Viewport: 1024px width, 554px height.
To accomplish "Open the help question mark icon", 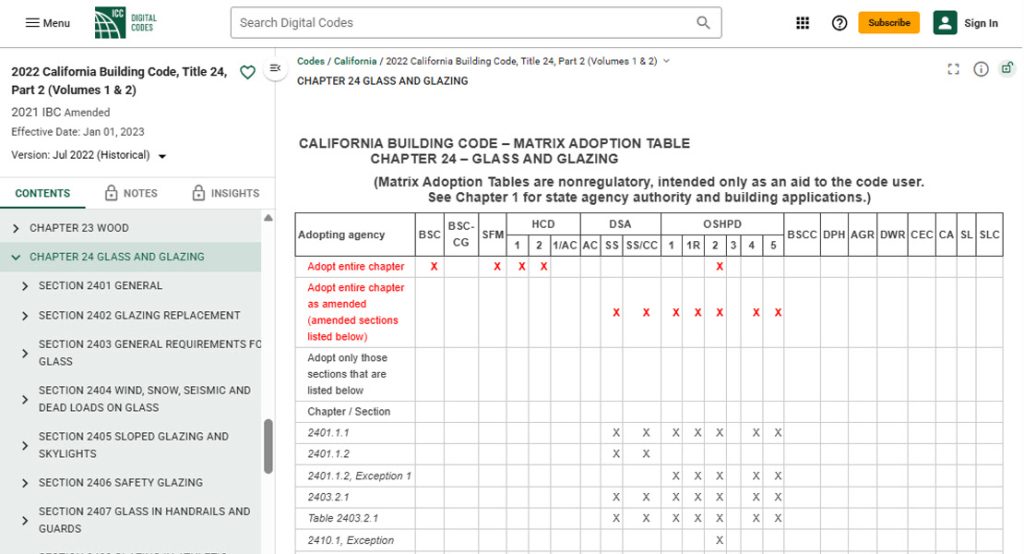I will click(839, 23).
